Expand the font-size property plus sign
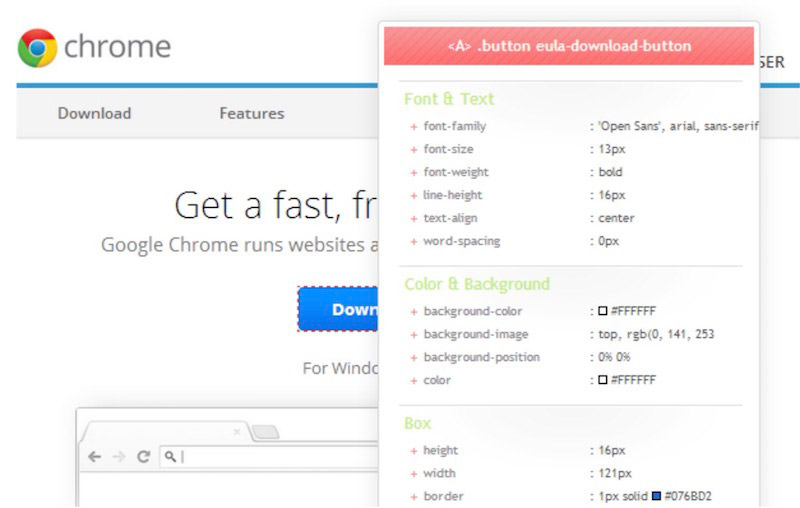The image size is (800, 508). tap(414, 149)
